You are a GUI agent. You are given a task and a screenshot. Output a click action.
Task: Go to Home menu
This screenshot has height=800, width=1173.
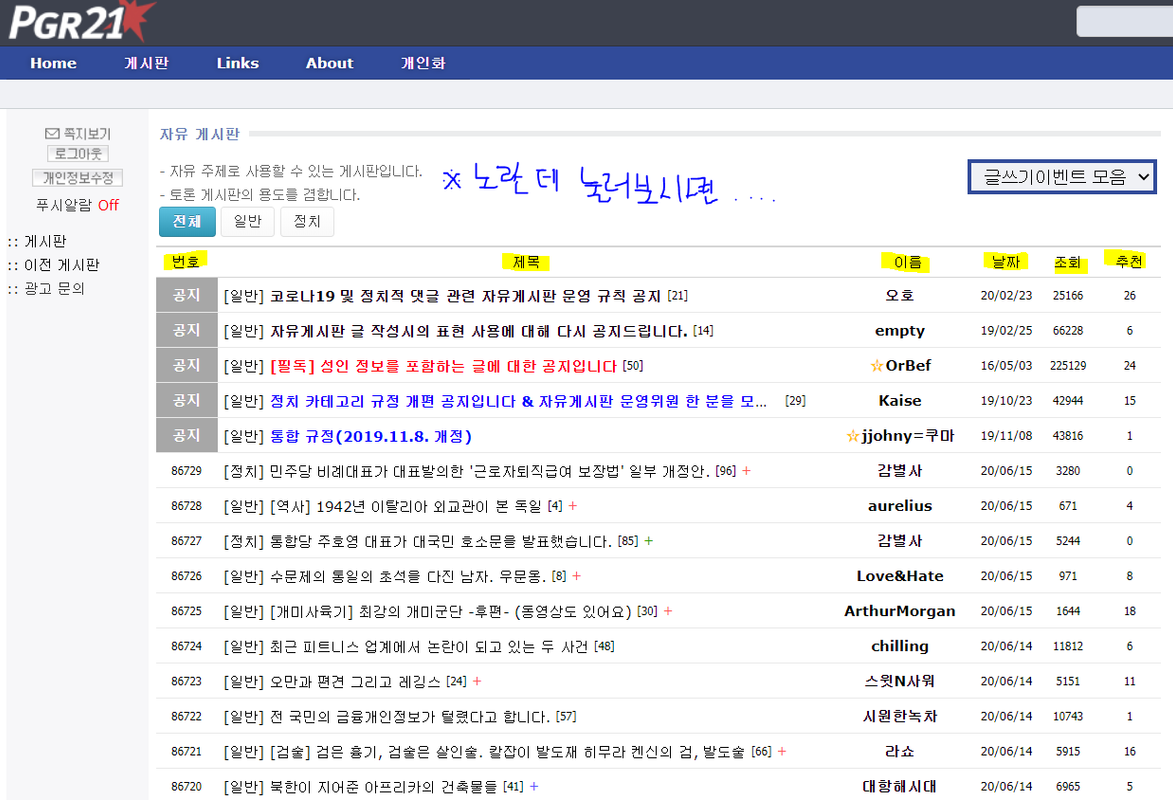(x=53, y=64)
